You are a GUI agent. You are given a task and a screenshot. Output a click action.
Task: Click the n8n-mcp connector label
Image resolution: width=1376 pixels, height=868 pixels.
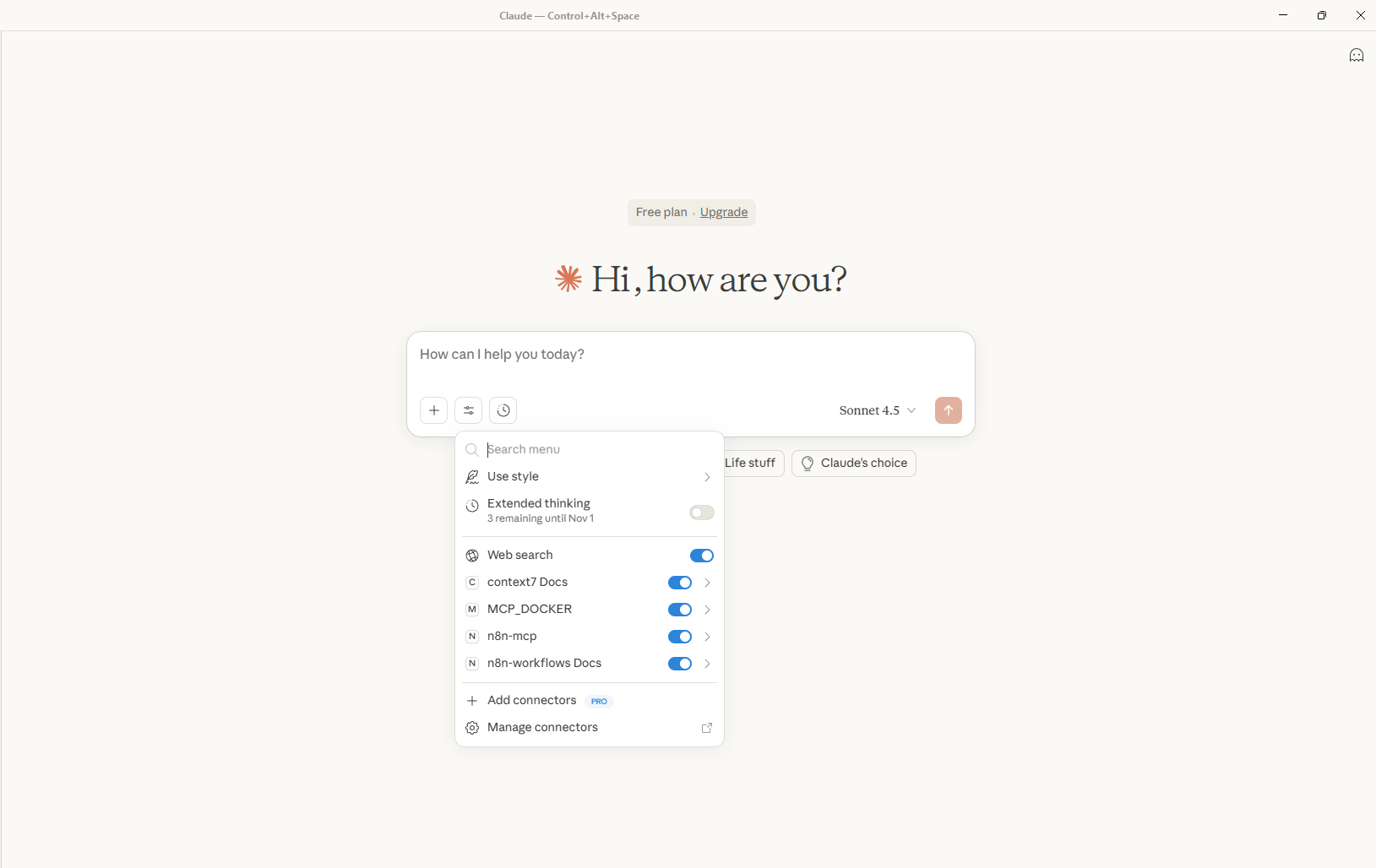coord(512,636)
